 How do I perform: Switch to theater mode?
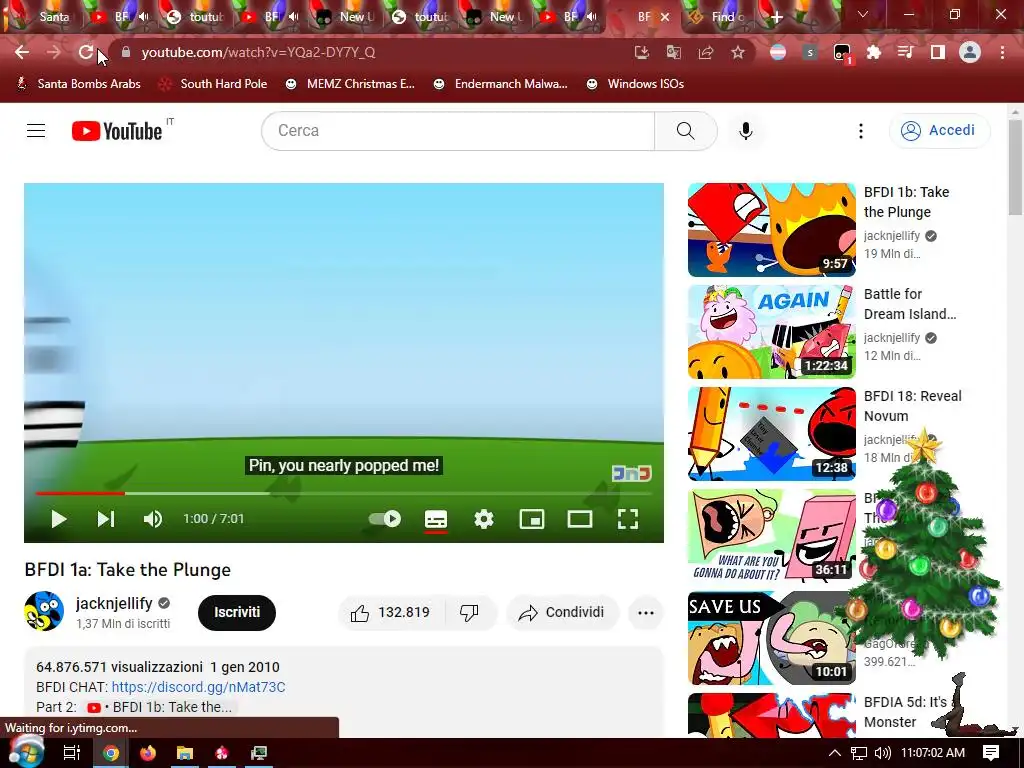[579, 519]
